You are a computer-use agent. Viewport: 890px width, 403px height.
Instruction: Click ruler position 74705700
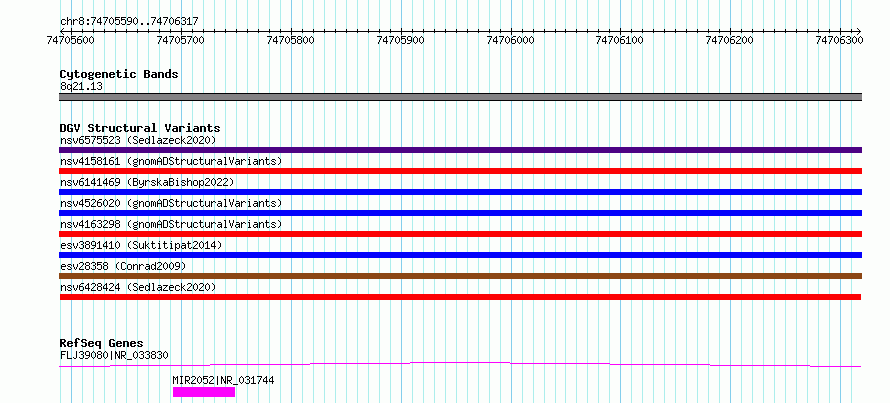click(x=181, y=40)
